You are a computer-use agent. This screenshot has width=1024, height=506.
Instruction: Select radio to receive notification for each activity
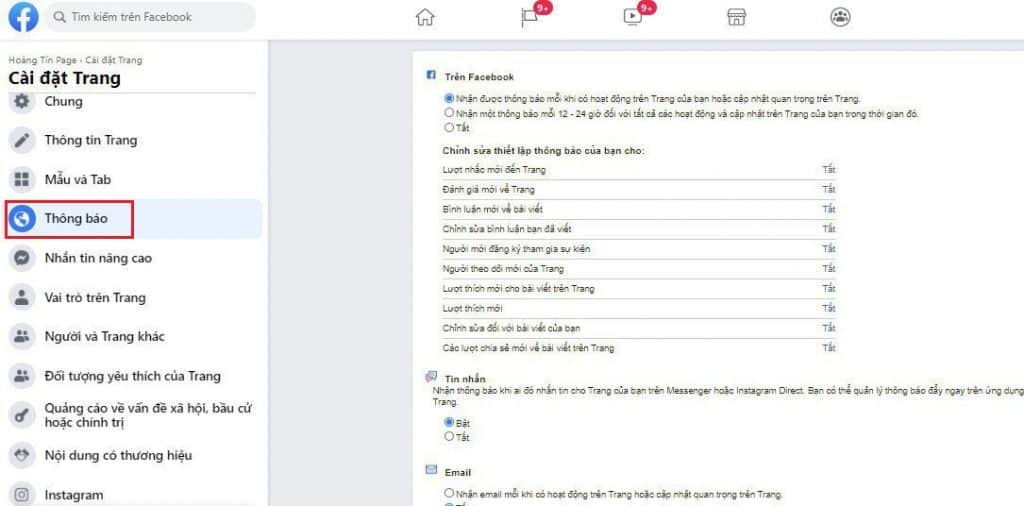pos(449,99)
